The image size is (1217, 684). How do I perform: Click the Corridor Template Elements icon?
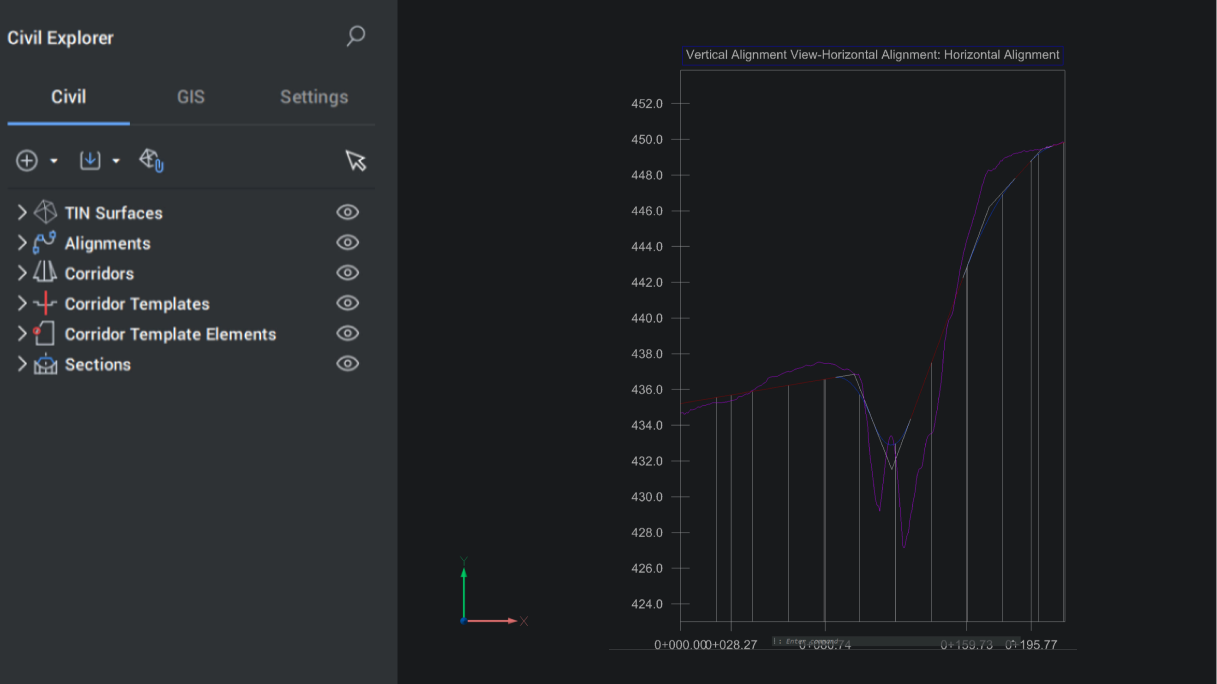point(44,334)
